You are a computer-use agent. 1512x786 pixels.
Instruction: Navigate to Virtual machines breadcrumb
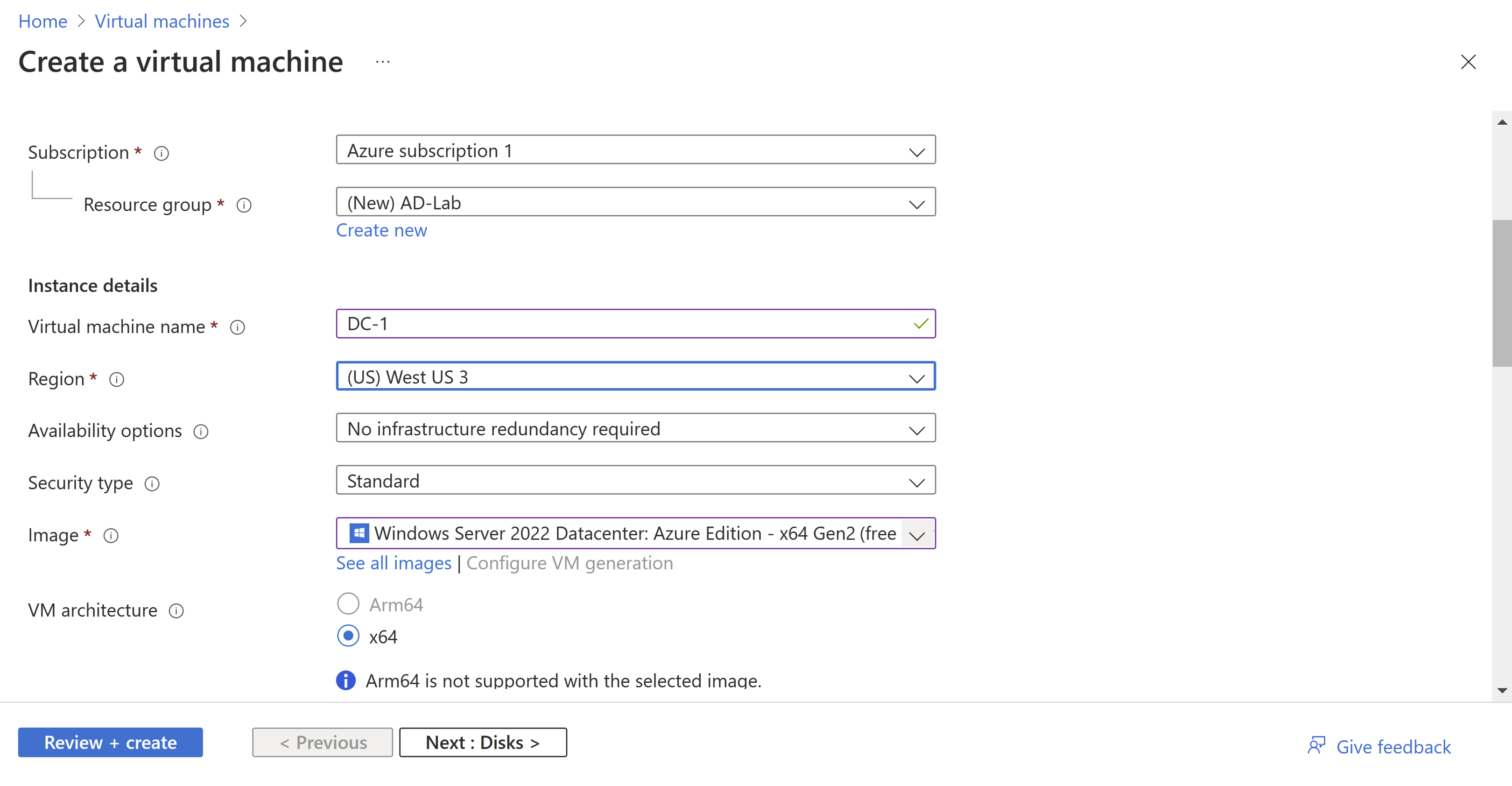pyautogui.click(x=162, y=21)
